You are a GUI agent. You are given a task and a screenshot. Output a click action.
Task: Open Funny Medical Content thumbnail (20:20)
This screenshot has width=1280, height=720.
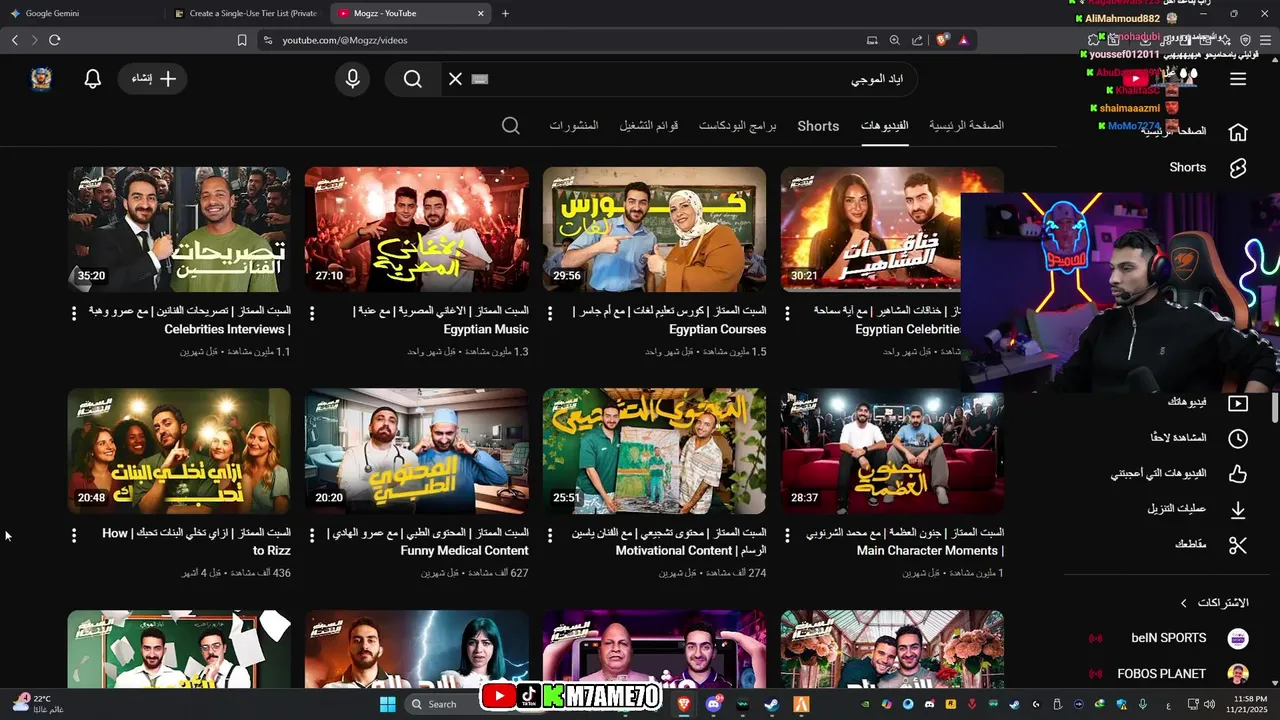point(417,451)
